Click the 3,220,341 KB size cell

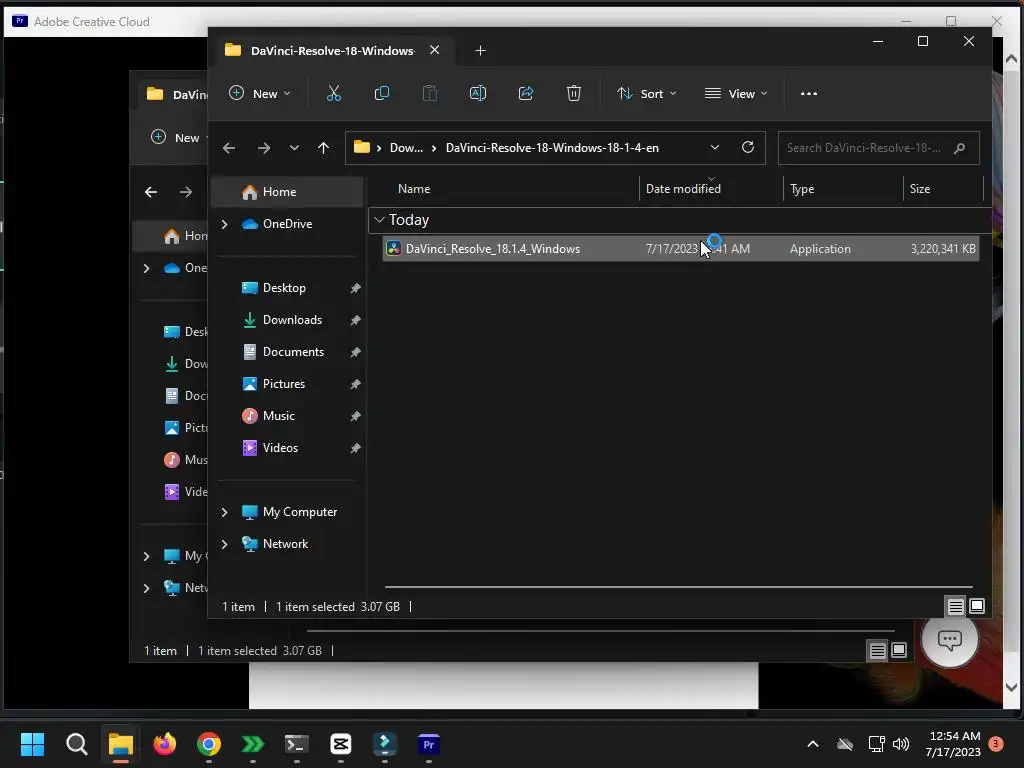(x=943, y=249)
